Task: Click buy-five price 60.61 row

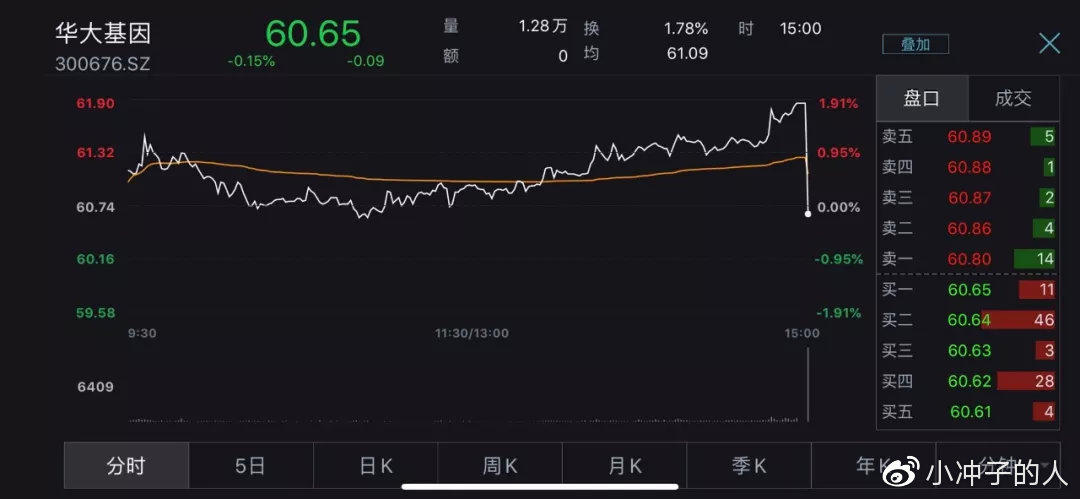Action: click(x=968, y=412)
